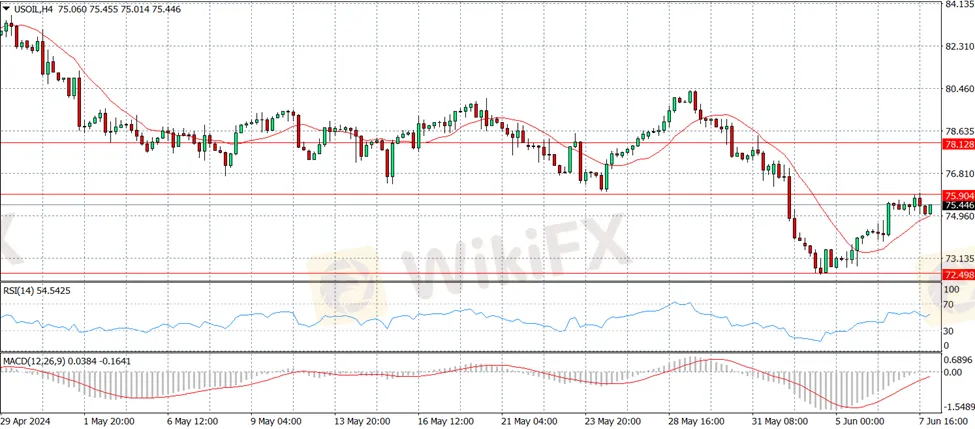This screenshot has width=975, height=429.
Task: Click the MACD -1.5489 scale value
Action: pyautogui.click(x=958, y=405)
